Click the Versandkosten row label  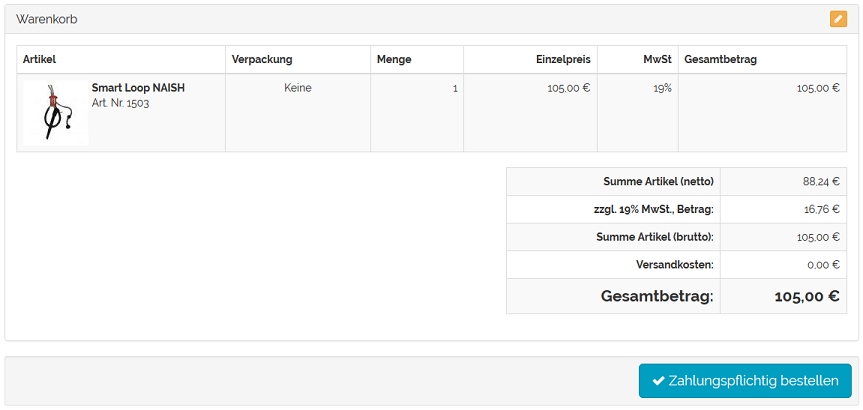673,265
